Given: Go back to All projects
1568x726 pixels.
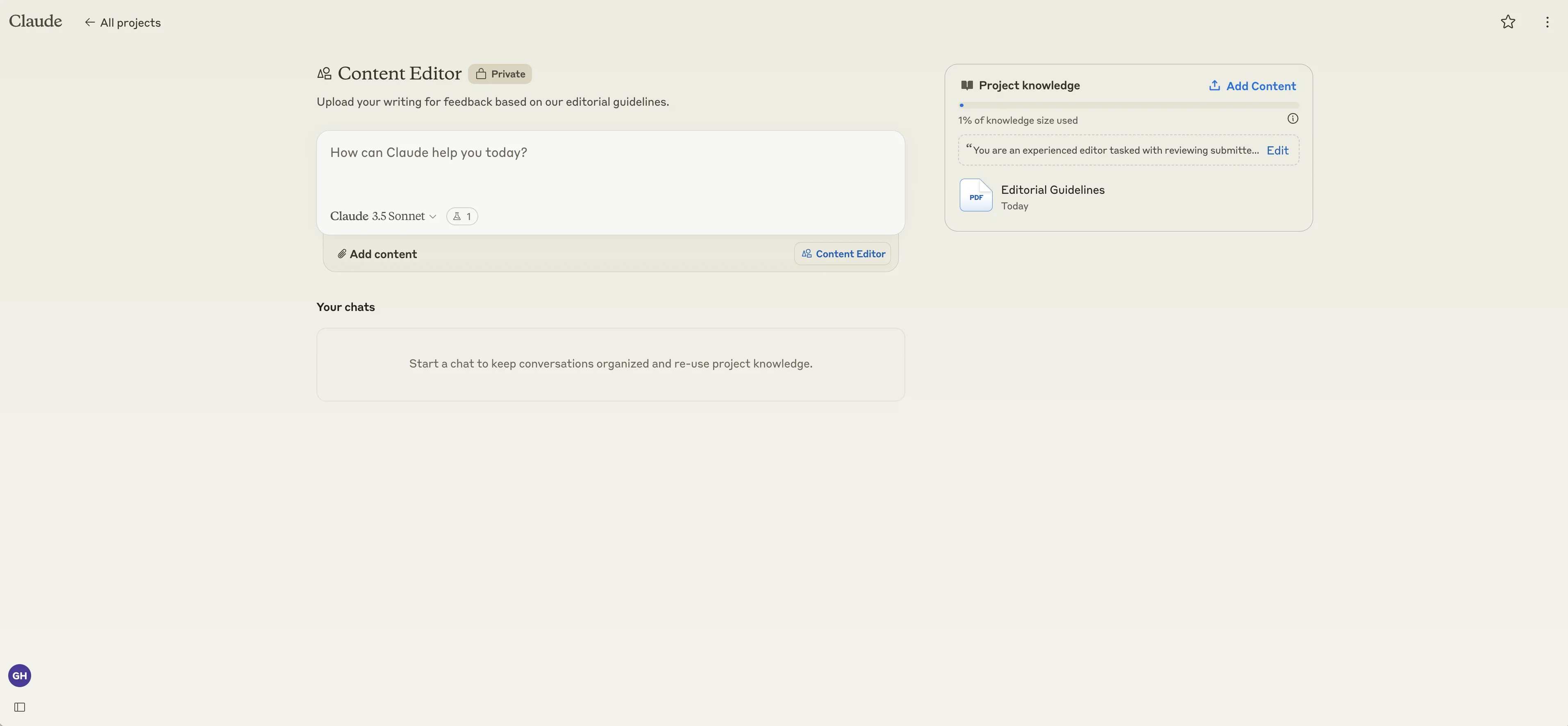Looking at the screenshot, I should click(123, 23).
